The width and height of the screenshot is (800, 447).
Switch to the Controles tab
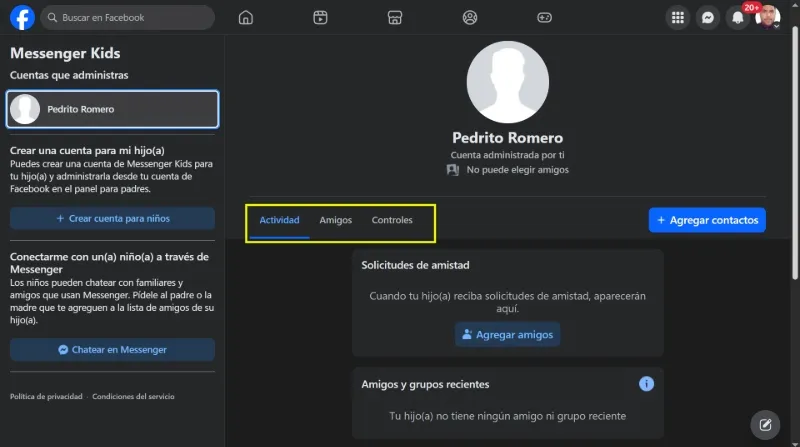tap(392, 220)
